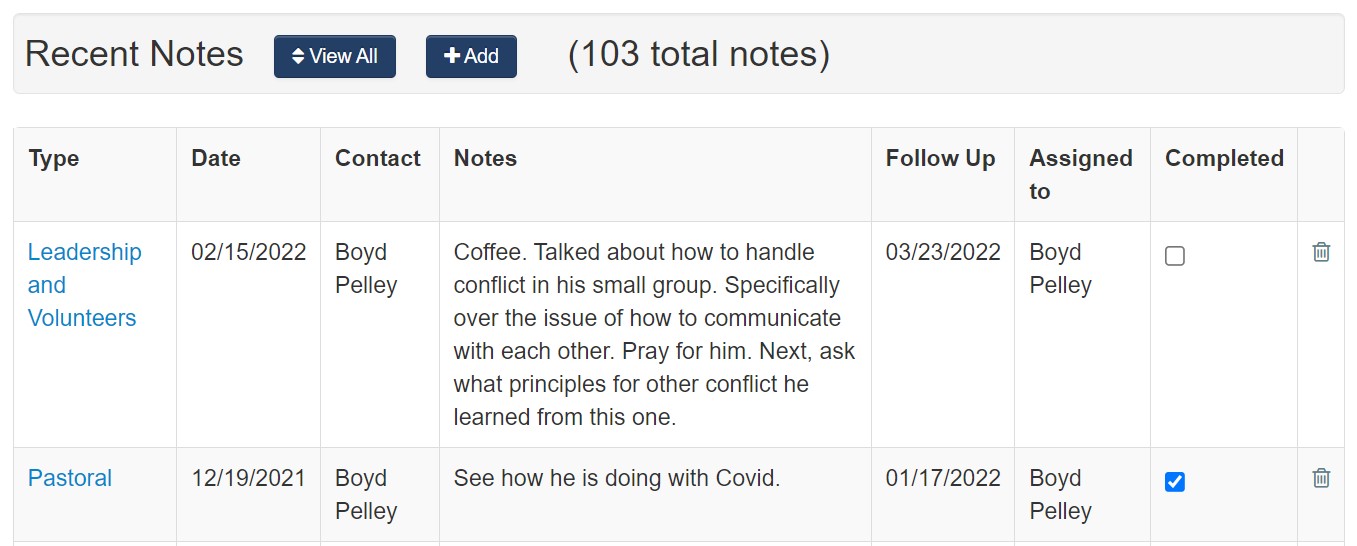The height and width of the screenshot is (546, 1357).
Task: Click the 103 total notes count text
Action: pyautogui.click(x=699, y=54)
